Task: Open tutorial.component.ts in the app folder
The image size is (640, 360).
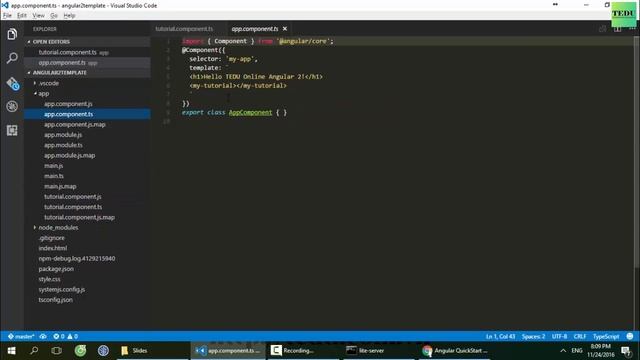Action: [x=73, y=207]
